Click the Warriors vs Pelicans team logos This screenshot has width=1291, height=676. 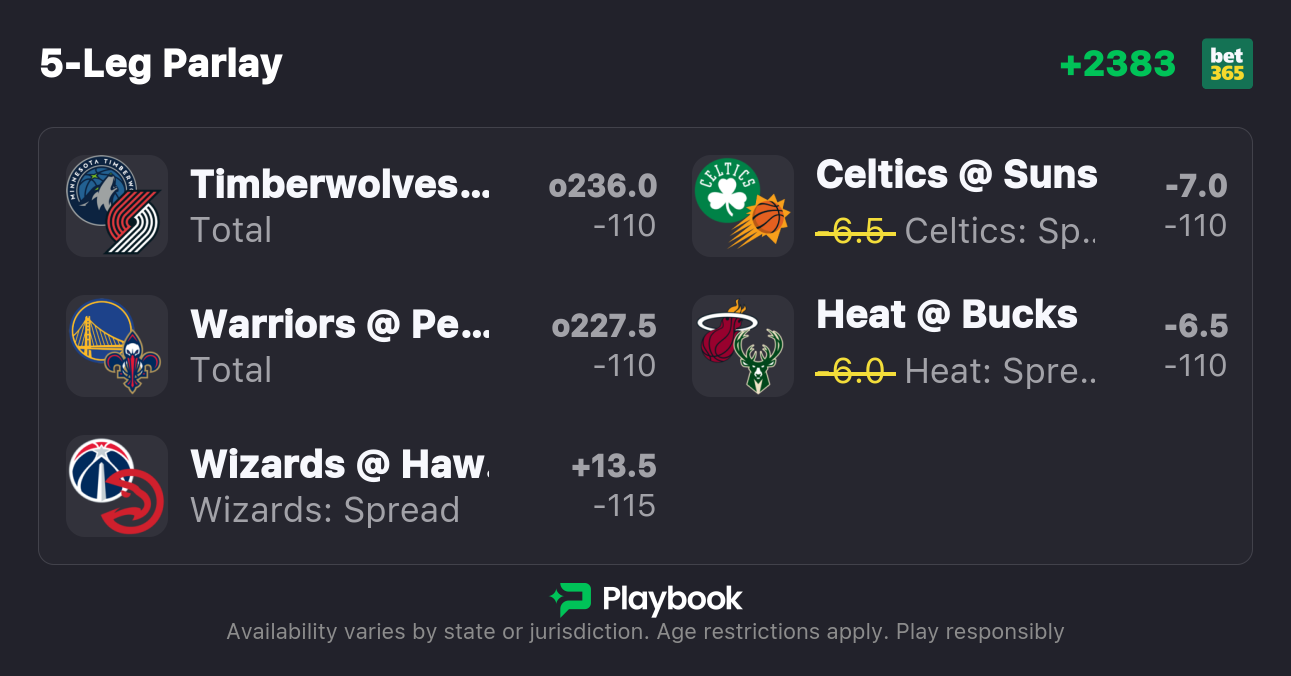click(x=116, y=346)
